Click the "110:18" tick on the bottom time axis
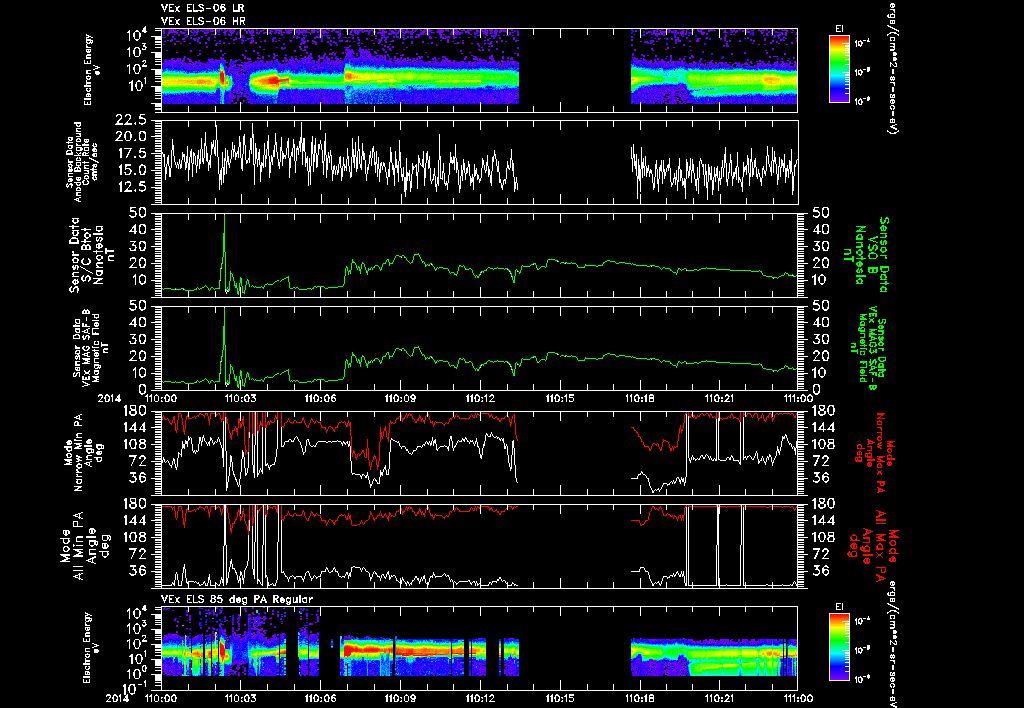This screenshot has height=708, width=1024. (639, 698)
